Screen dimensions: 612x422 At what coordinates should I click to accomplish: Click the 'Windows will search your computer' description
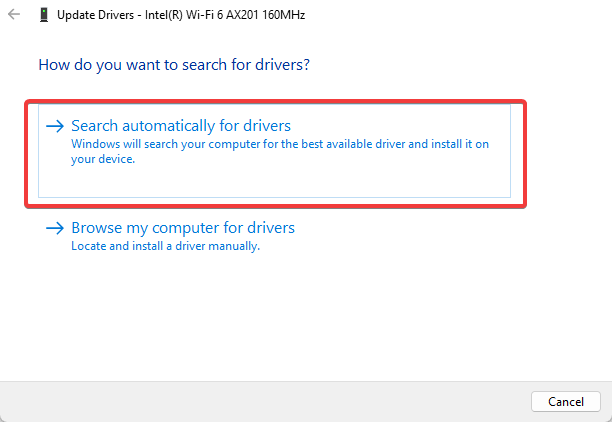pyautogui.click(x=279, y=151)
